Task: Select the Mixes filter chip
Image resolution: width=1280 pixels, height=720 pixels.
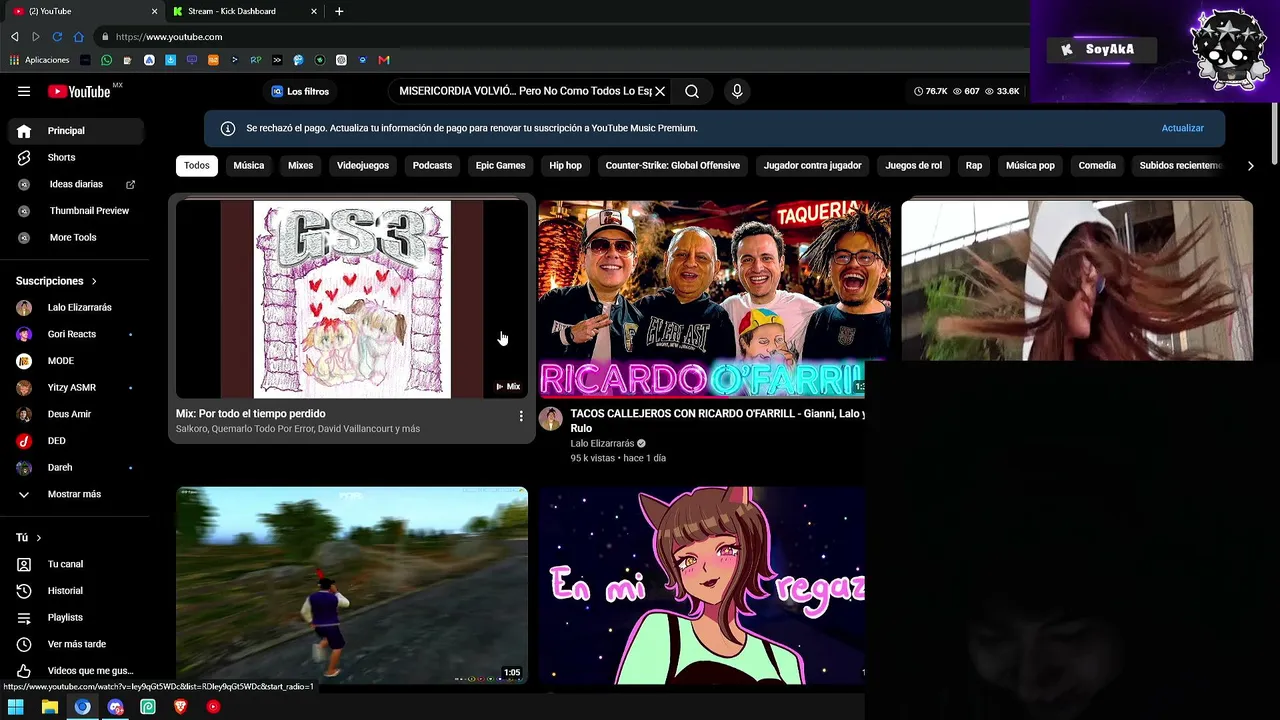Action: click(301, 166)
